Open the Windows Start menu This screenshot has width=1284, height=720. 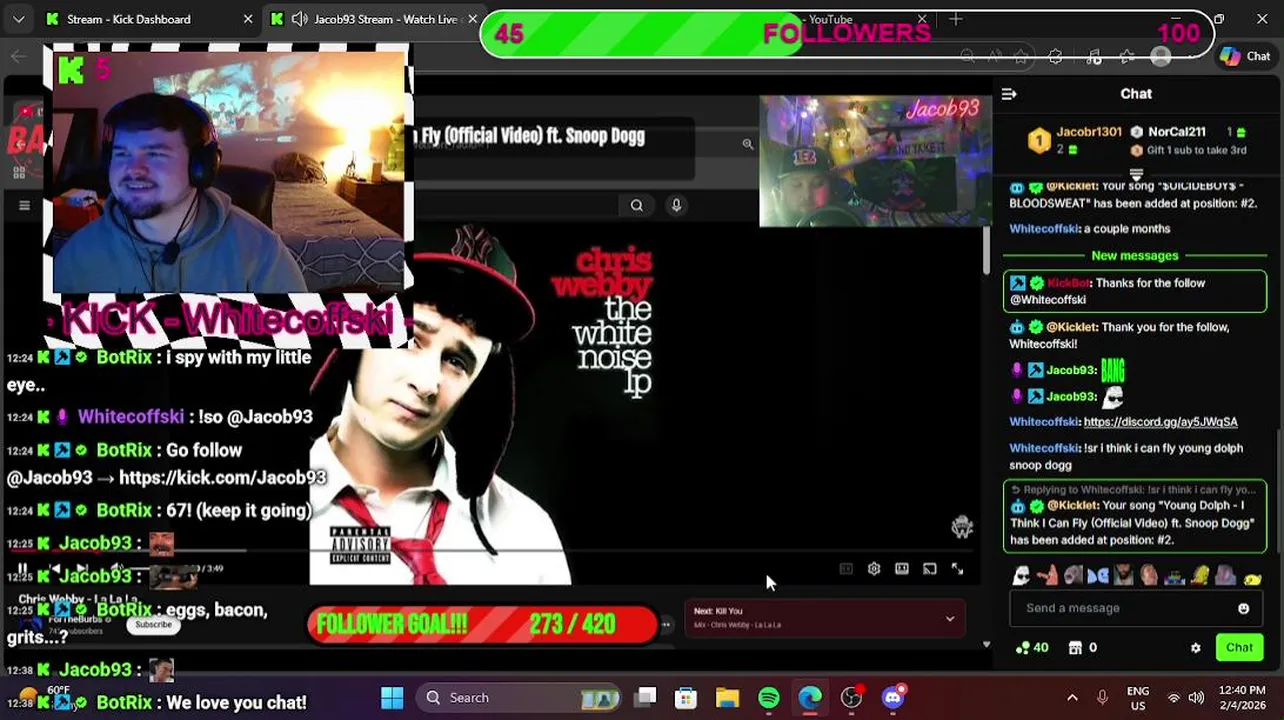392,698
